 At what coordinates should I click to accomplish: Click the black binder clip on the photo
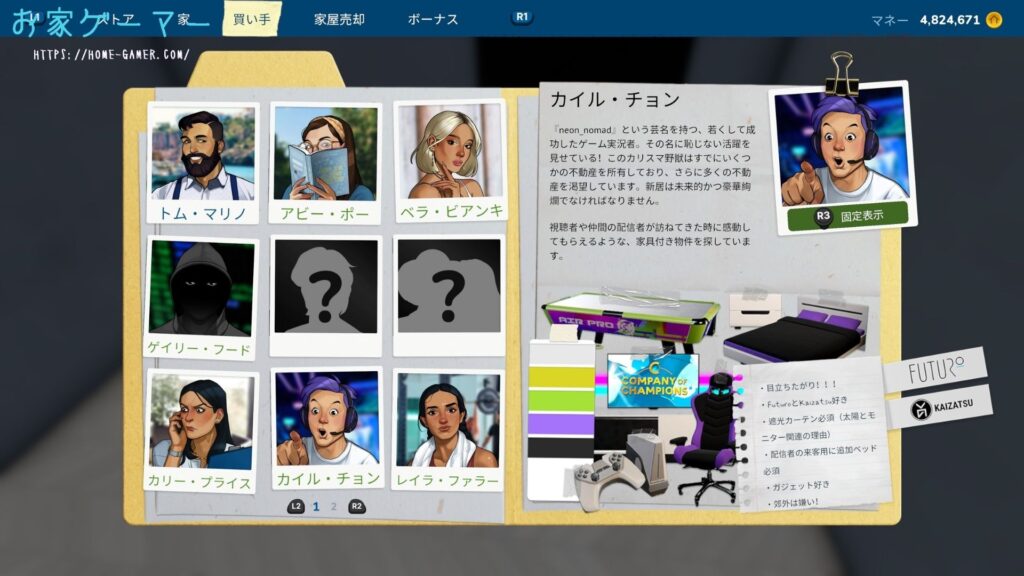pyautogui.click(x=841, y=73)
